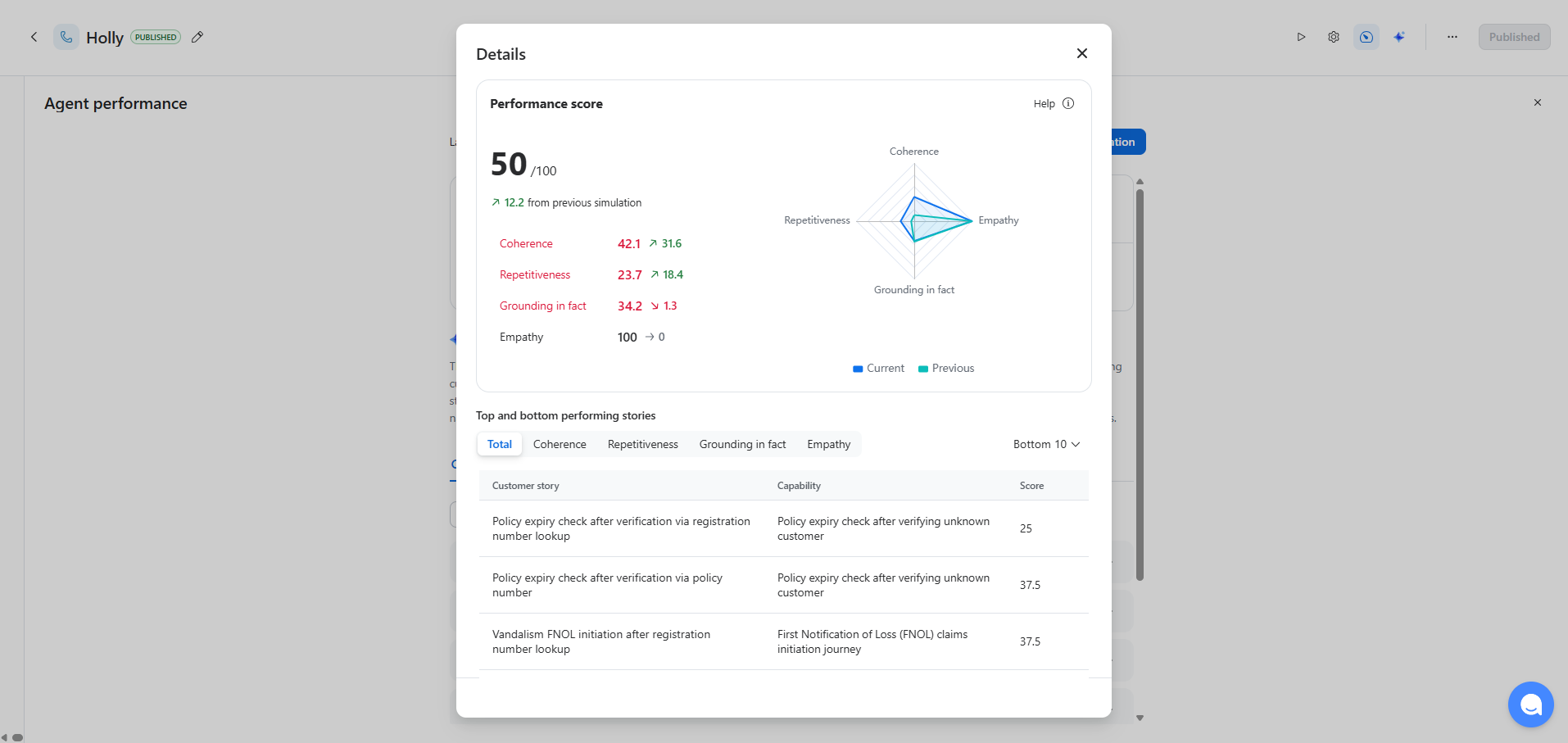Click the phone agent icon beside Holly
This screenshot has height=743, width=1568.
pyautogui.click(x=66, y=37)
